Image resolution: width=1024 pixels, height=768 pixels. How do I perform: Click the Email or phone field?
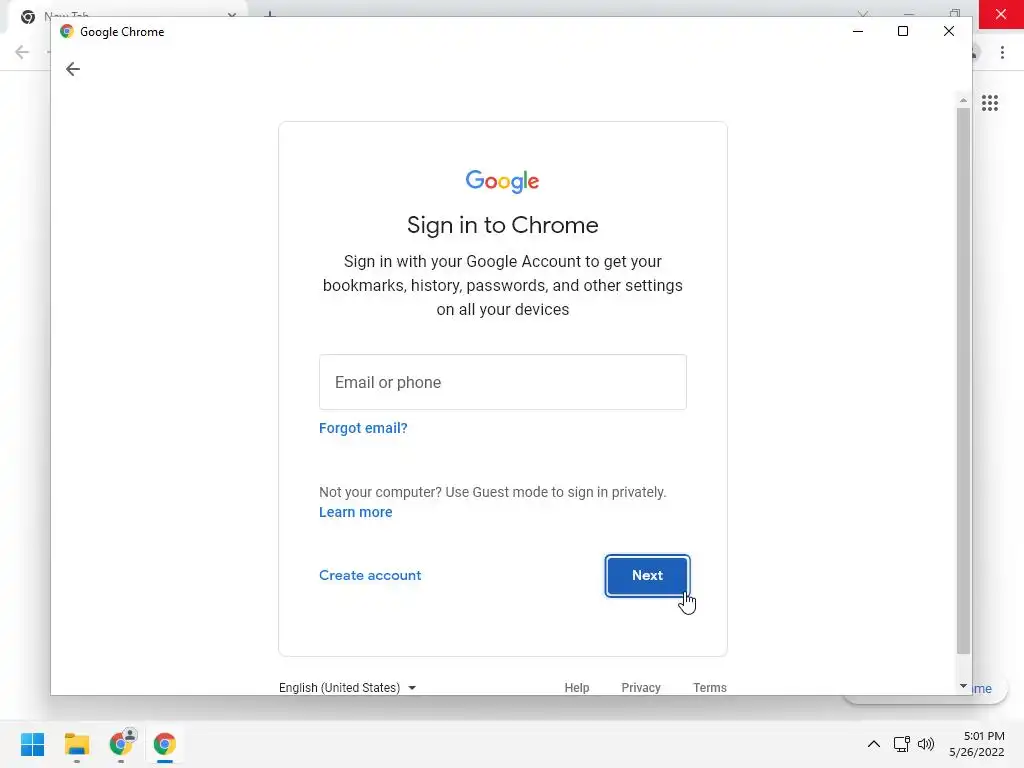click(502, 382)
